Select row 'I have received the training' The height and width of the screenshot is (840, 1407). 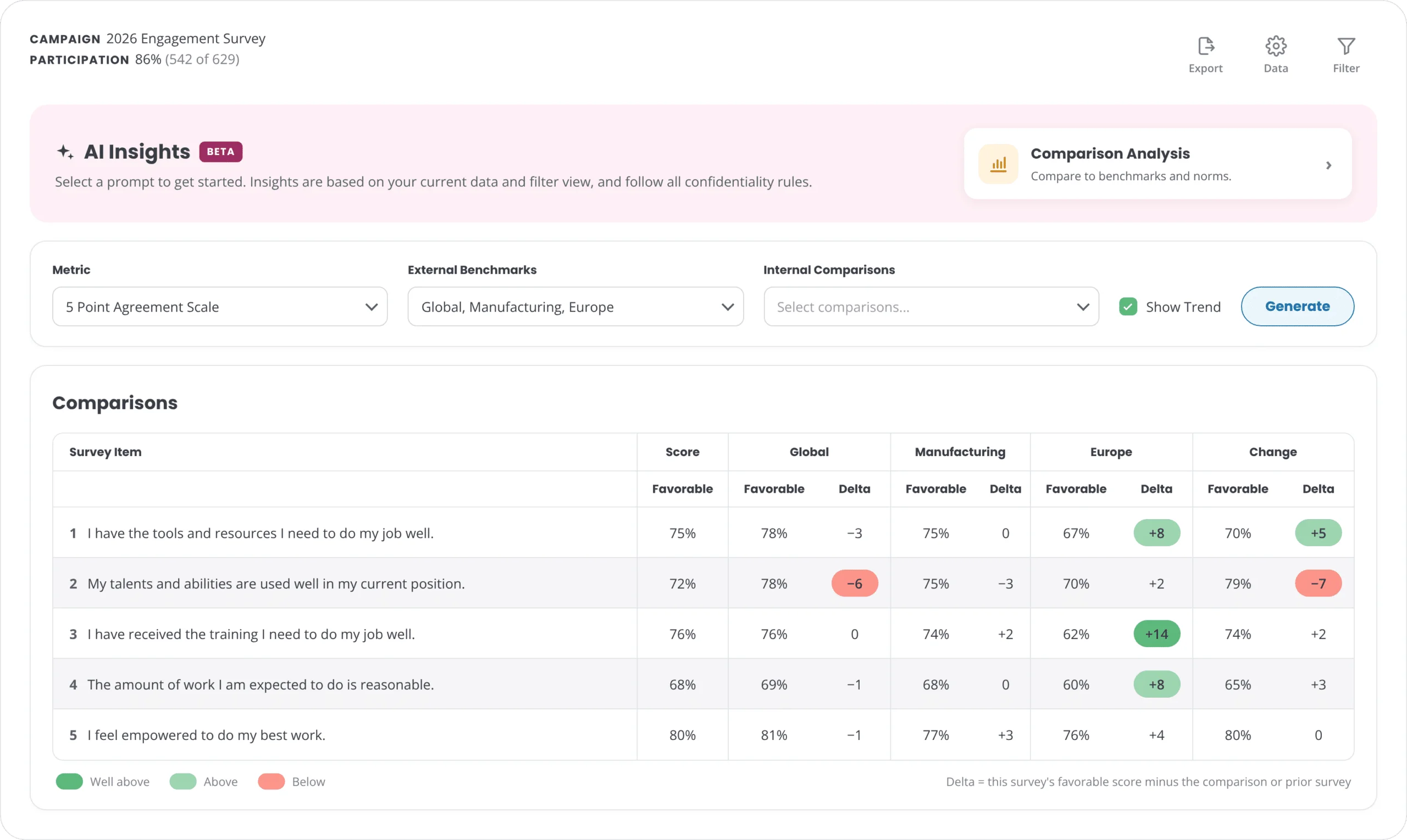tap(703, 633)
